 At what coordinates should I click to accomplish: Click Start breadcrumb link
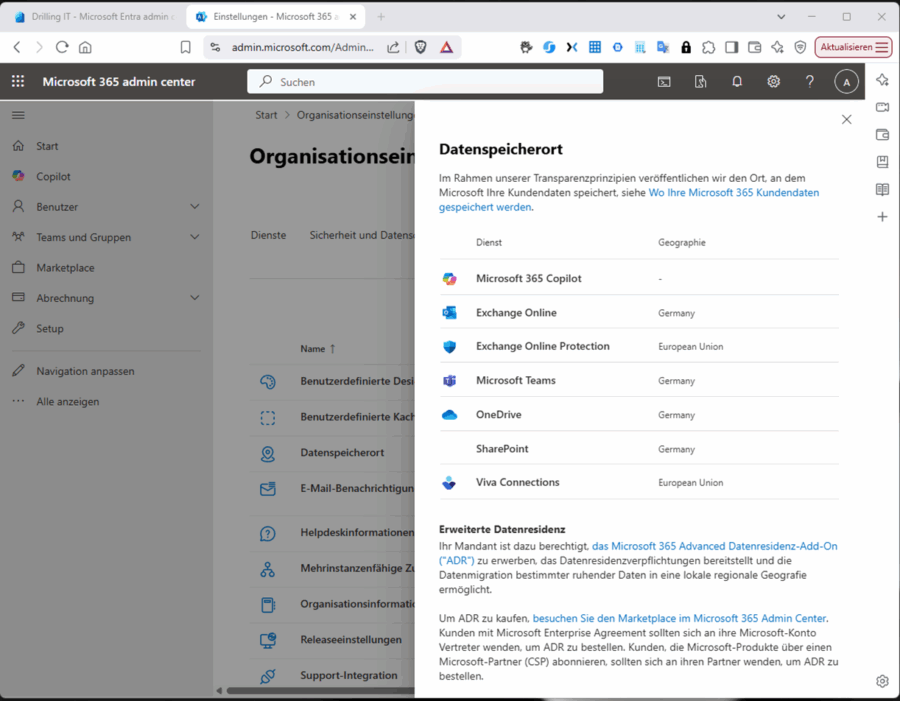pyautogui.click(x=266, y=115)
